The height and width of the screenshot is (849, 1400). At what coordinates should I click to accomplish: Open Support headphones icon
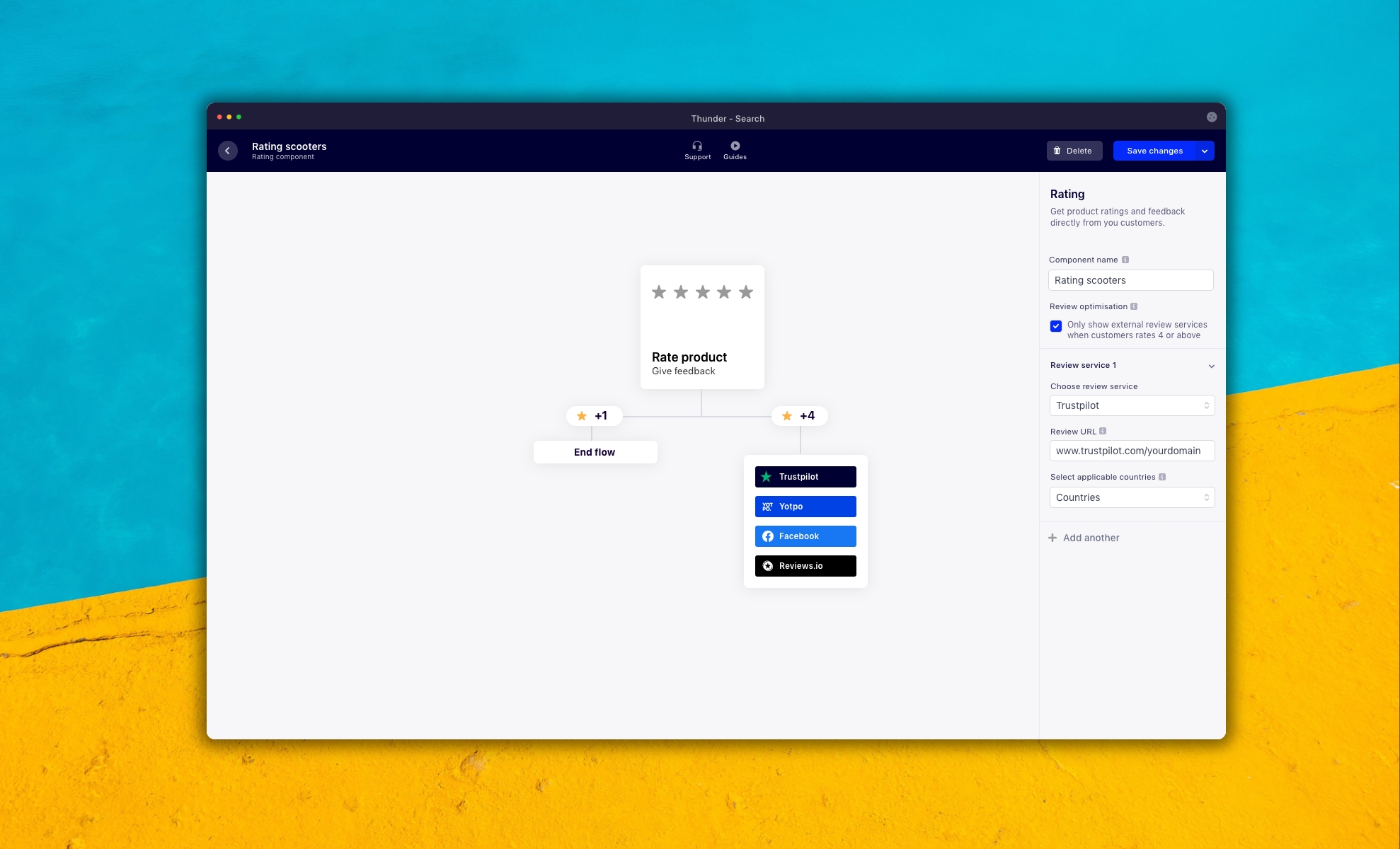(x=697, y=146)
